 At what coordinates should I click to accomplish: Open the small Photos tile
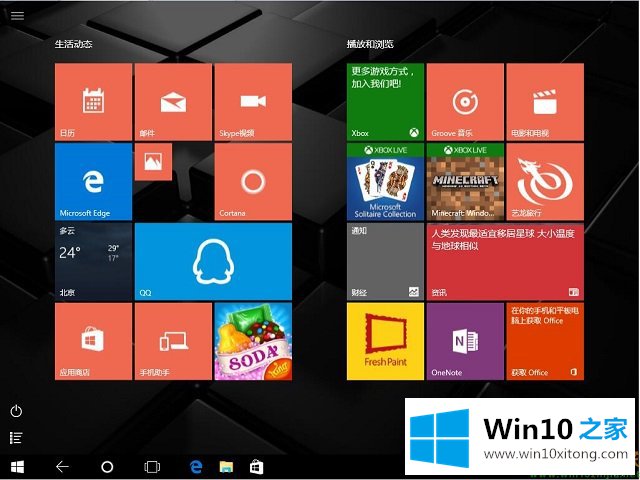point(153,162)
